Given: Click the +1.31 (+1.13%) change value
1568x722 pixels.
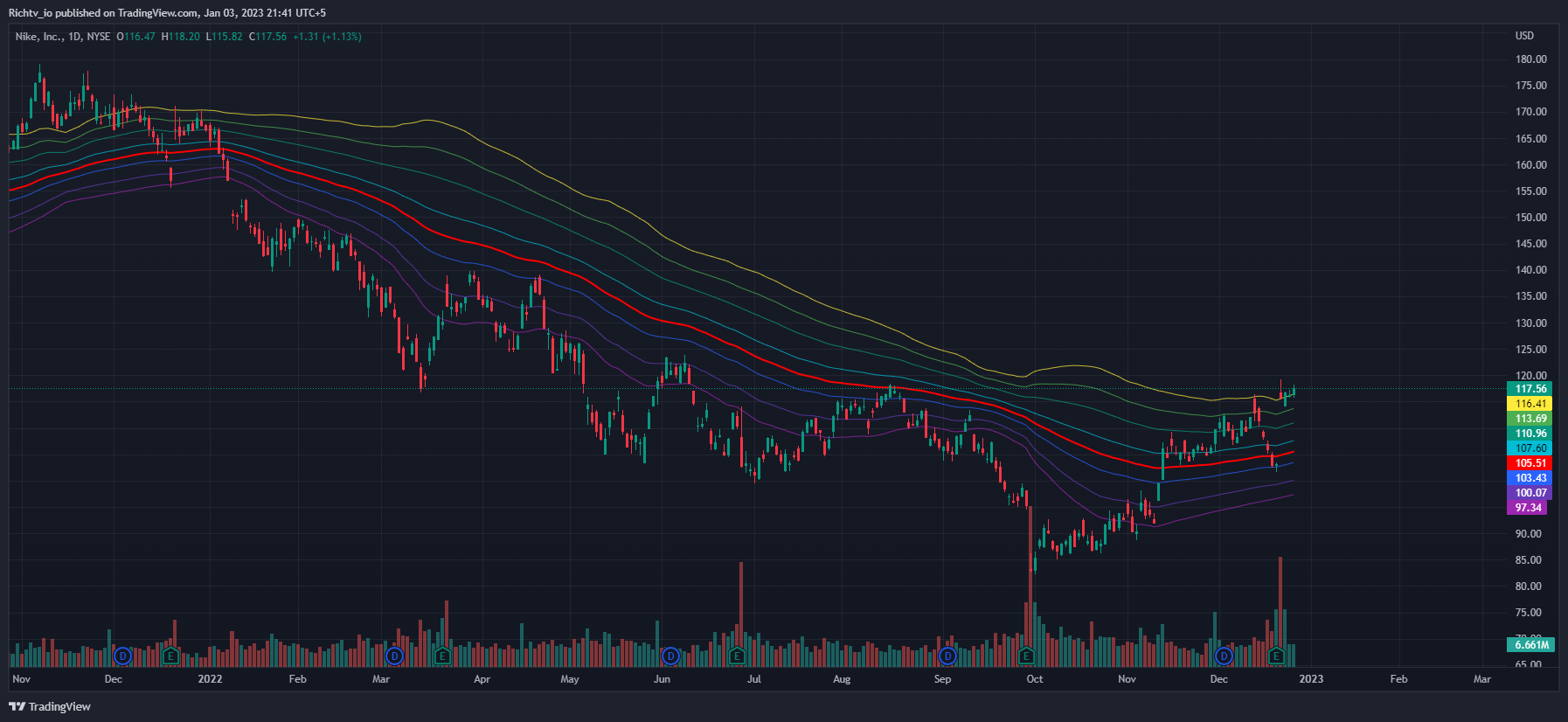Looking at the screenshot, I should point(327,37).
